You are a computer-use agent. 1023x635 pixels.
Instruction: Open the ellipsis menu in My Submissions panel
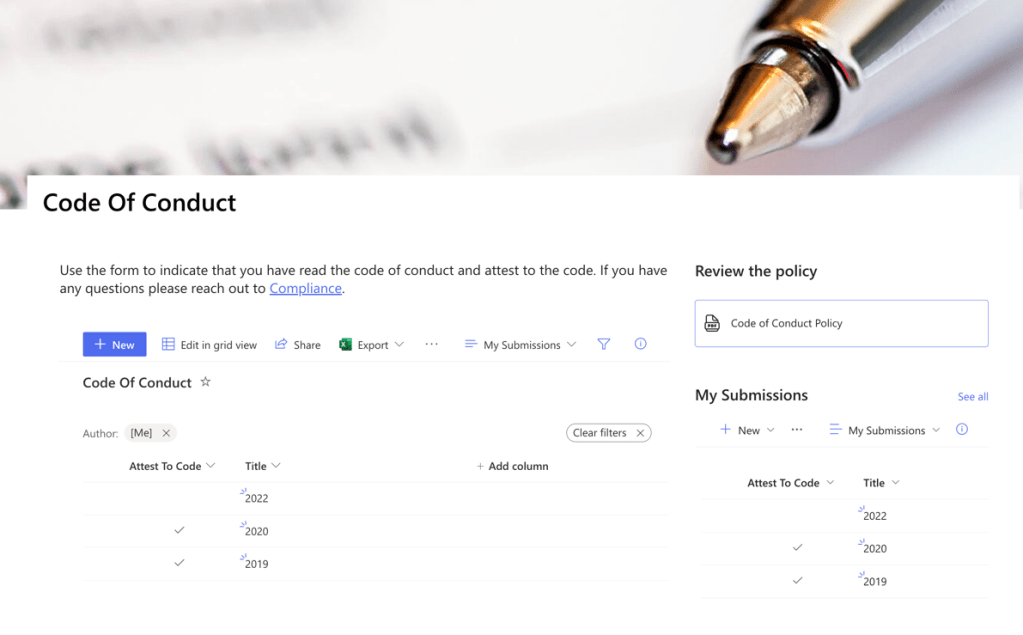pyautogui.click(x=797, y=430)
